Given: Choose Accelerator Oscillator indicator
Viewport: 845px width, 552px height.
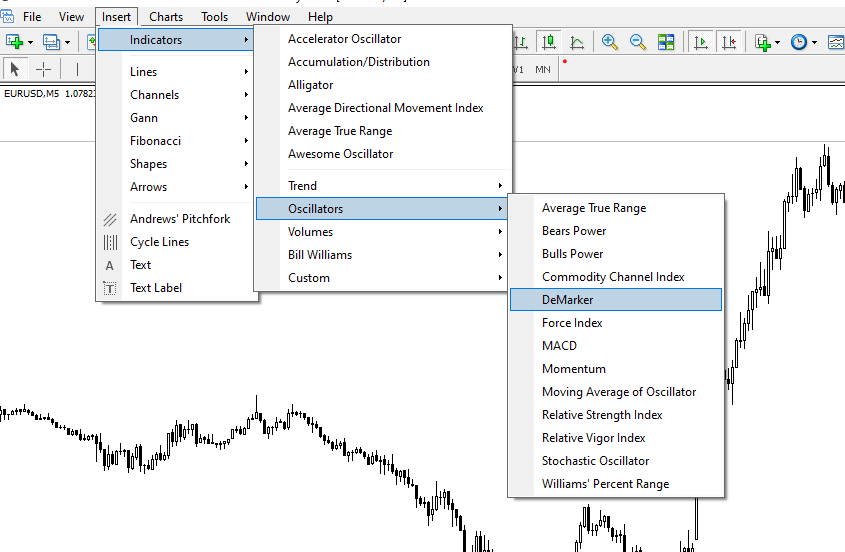Looking at the screenshot, I should coord(382,39).
